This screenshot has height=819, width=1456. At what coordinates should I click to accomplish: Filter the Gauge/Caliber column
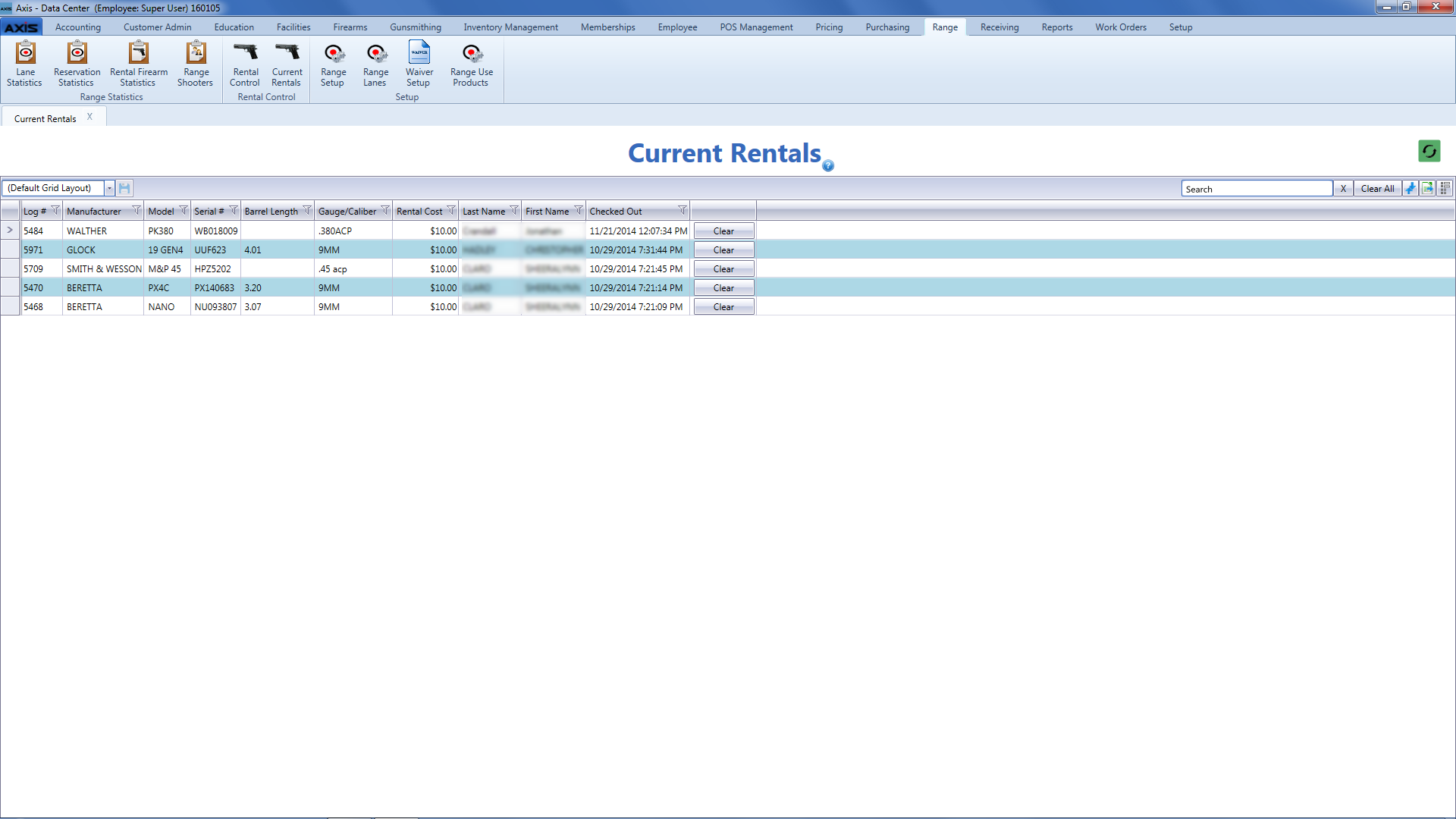(385, 210)
